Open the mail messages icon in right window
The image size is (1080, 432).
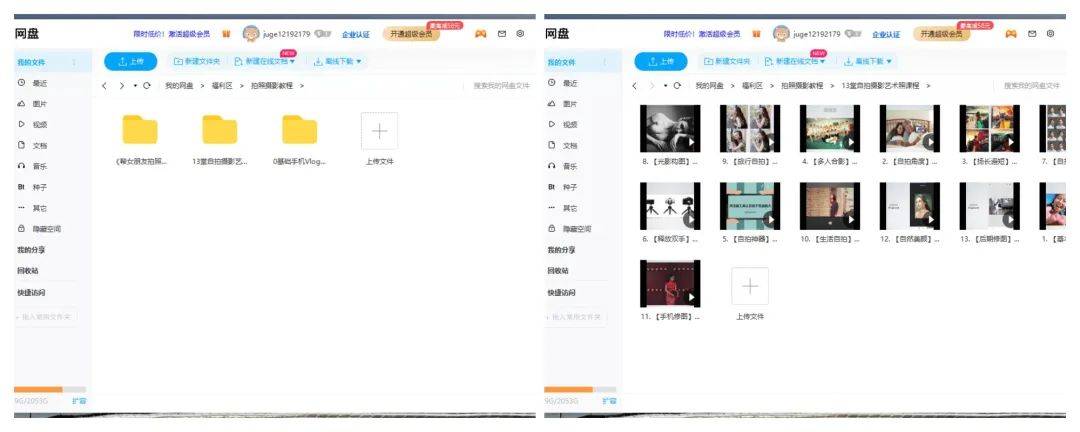coord(1032,34)
